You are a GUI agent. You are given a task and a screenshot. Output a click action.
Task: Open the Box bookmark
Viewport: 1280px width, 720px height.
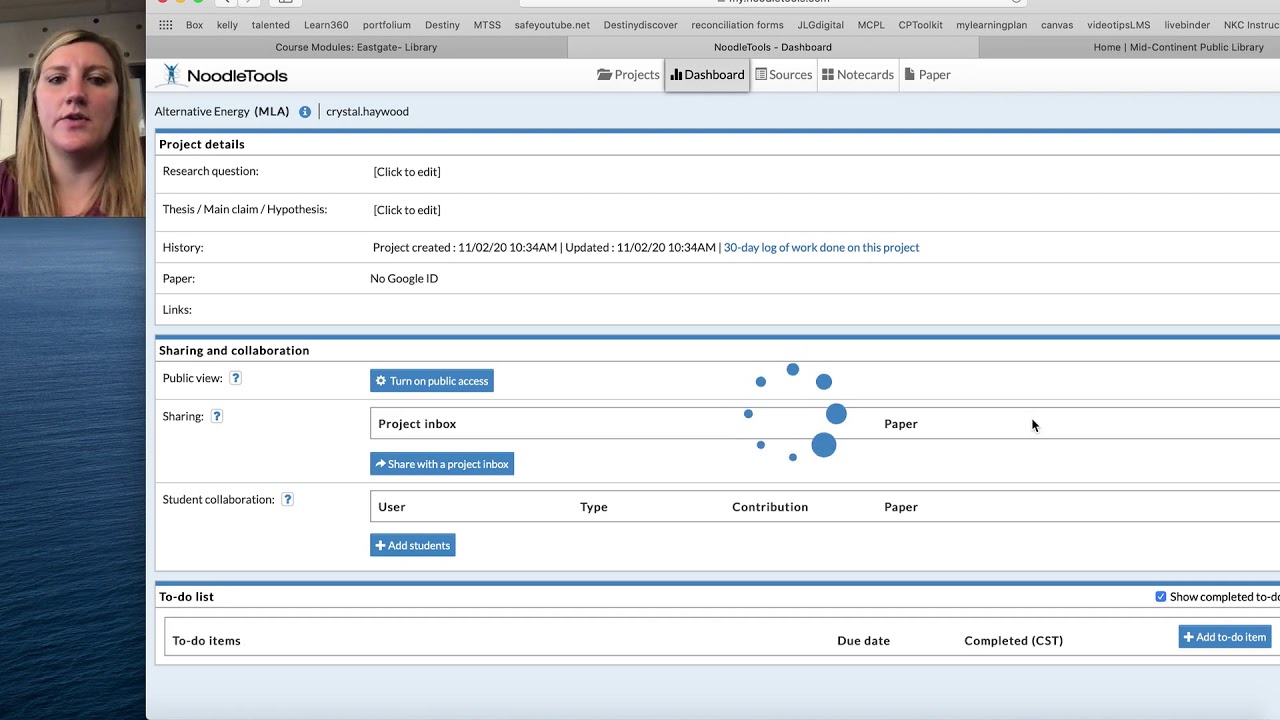point(194,25)
